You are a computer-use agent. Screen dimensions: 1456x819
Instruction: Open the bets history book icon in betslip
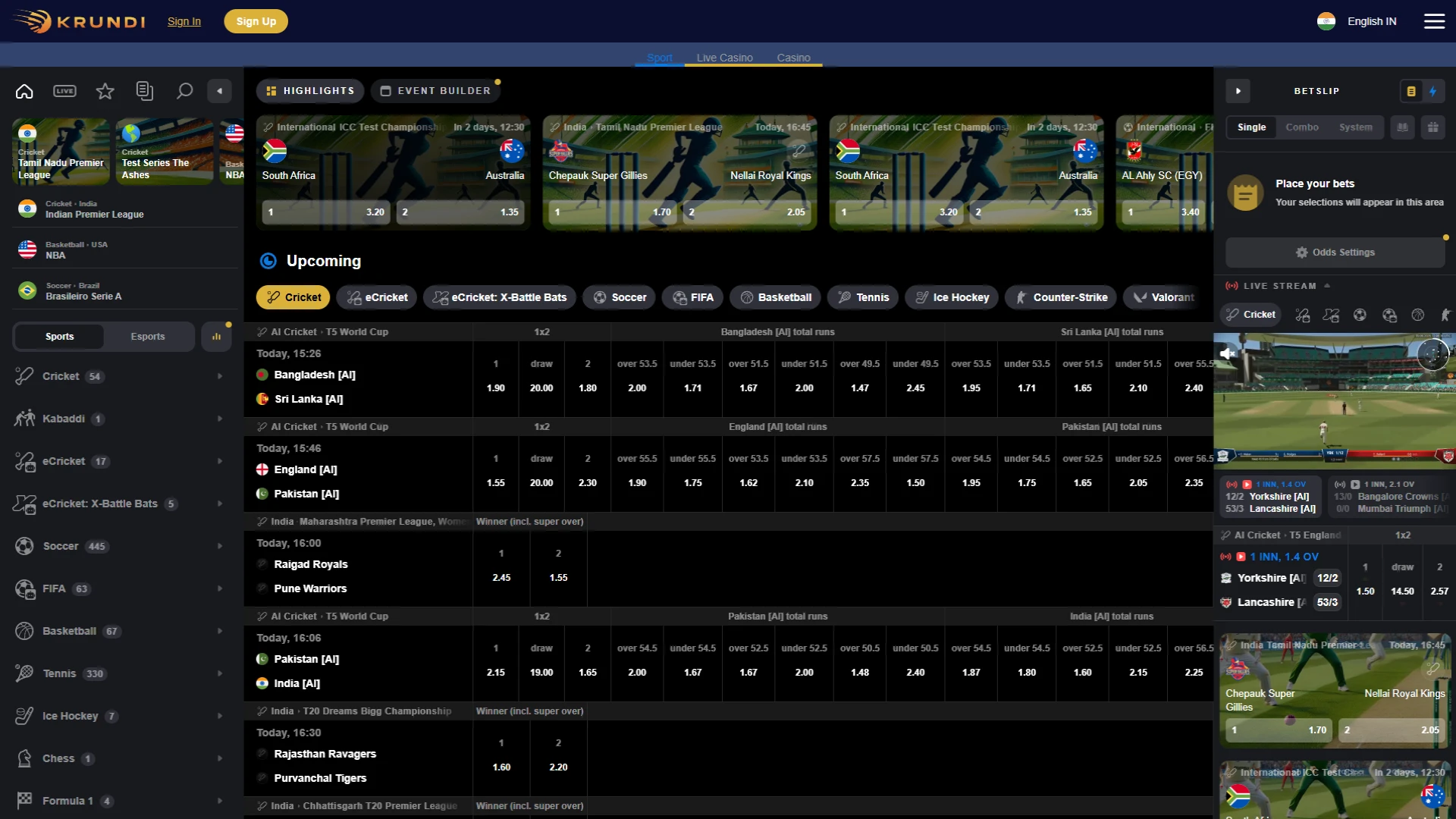(x=1403, y=127)
